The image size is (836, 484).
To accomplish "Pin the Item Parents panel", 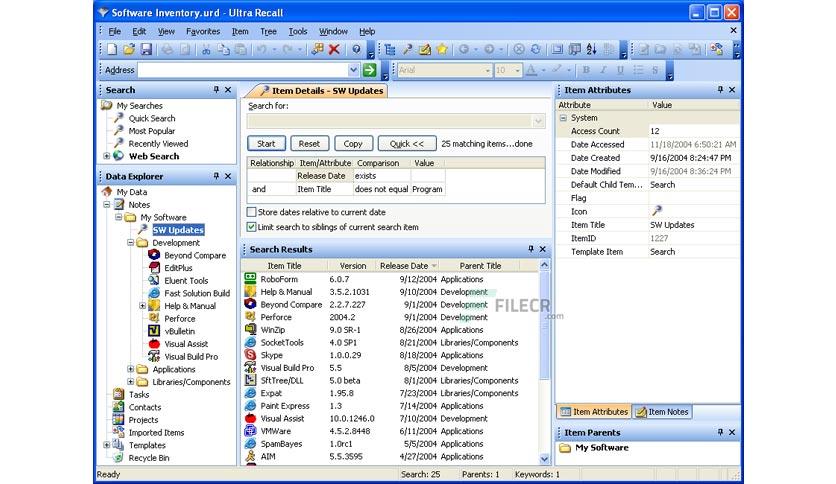I will click(x=720, y=432).
